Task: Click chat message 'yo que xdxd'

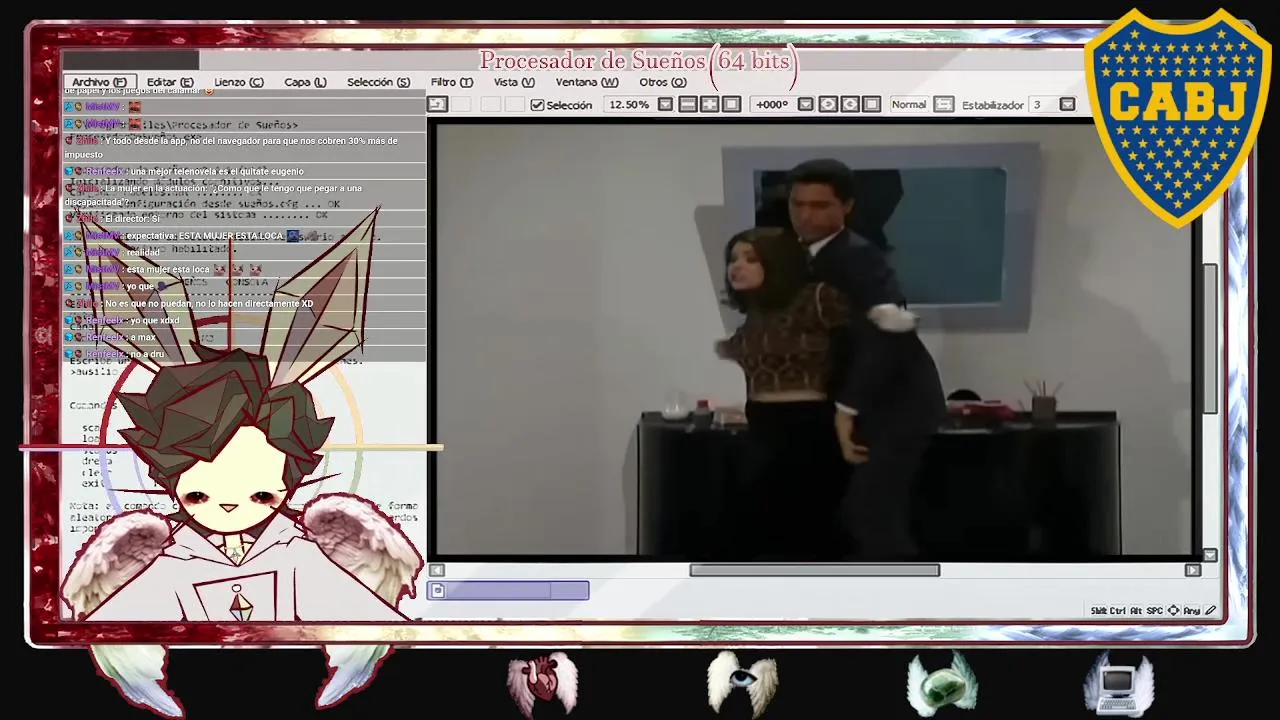Action: [x=155, y=320]
